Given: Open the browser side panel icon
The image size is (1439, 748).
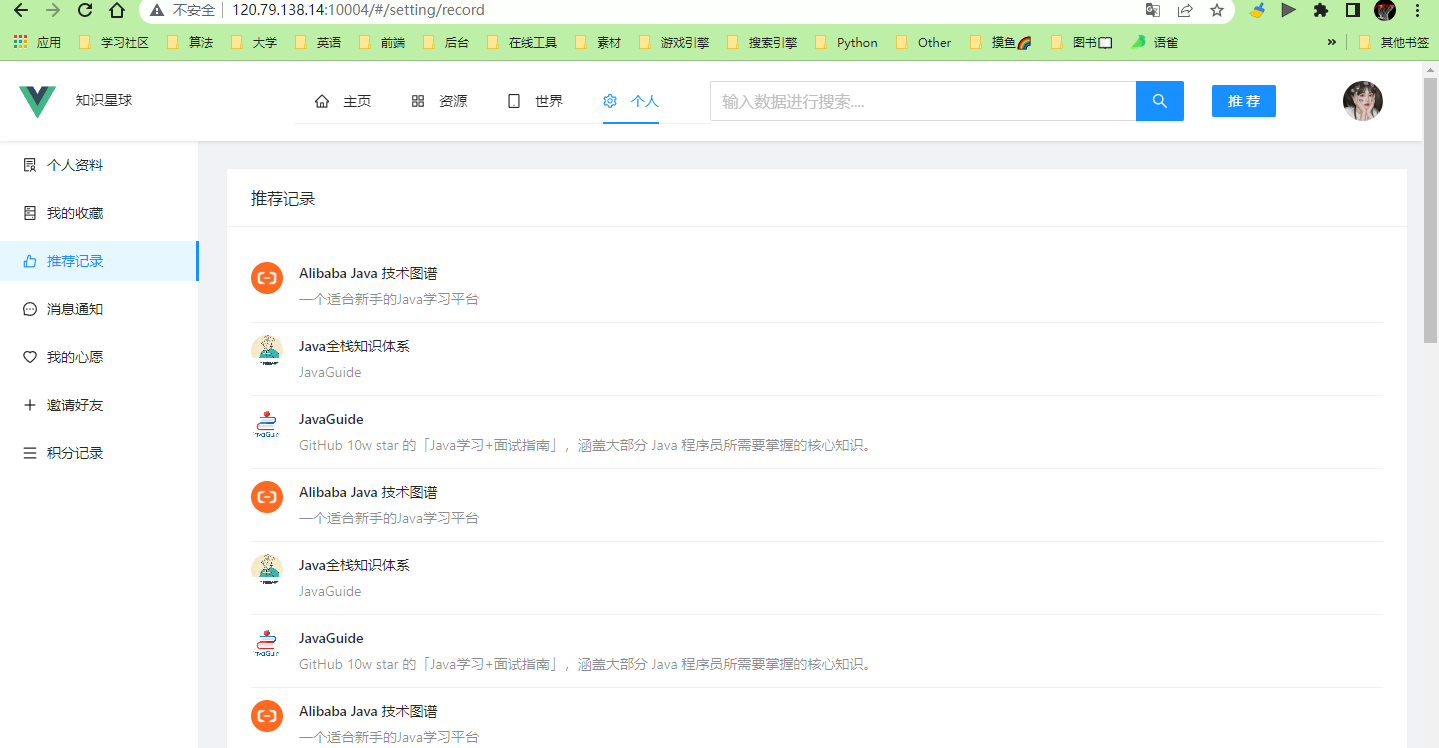Looking at the screenshot, I should [x=1353, y=10].
